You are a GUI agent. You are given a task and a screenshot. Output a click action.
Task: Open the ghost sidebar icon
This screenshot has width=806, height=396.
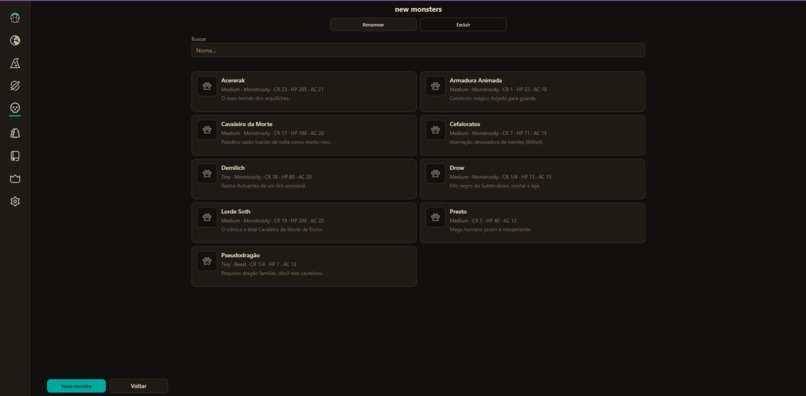[x=15, y=133]
